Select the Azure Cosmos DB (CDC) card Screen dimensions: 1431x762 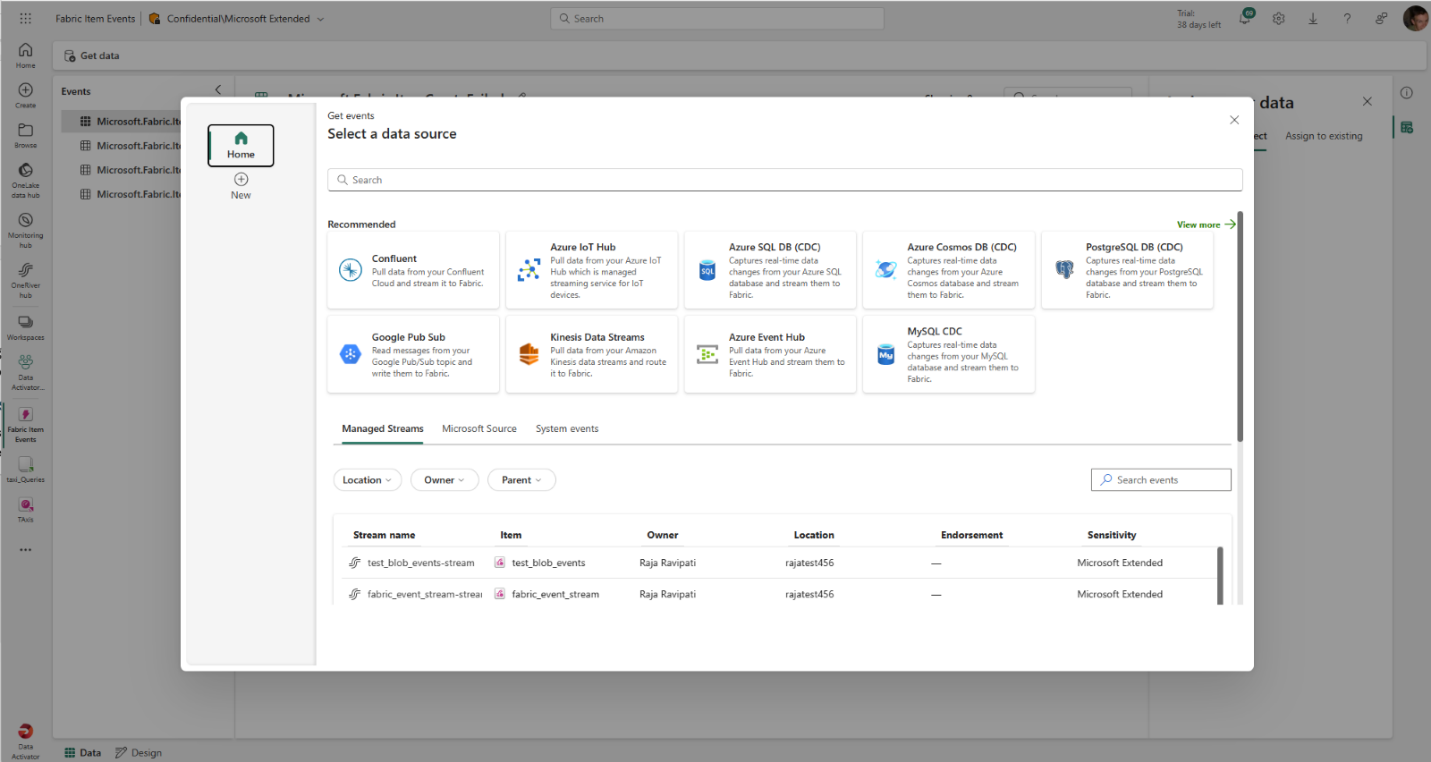tap(949, 270)
